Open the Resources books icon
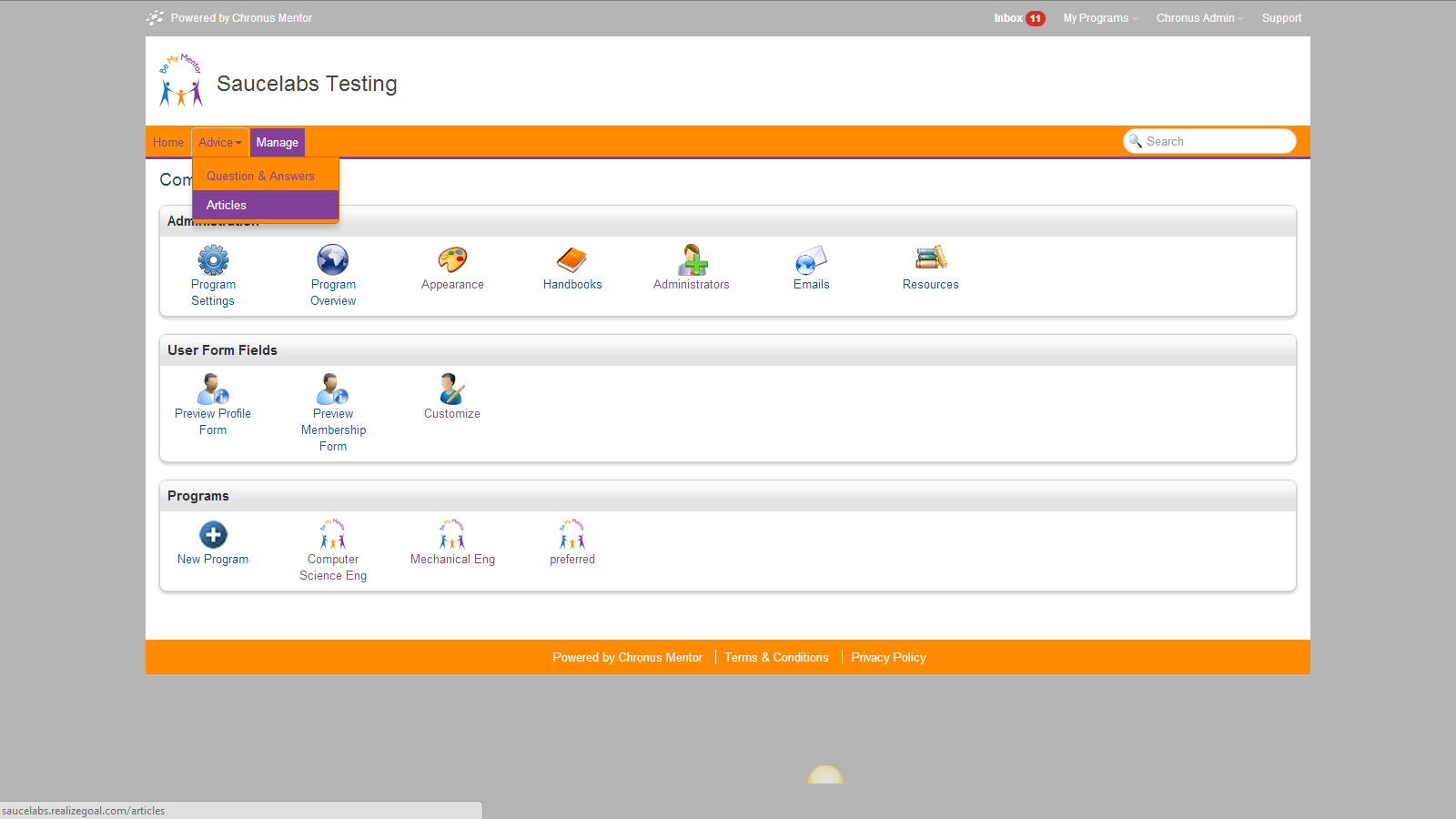 pos(930,258)
